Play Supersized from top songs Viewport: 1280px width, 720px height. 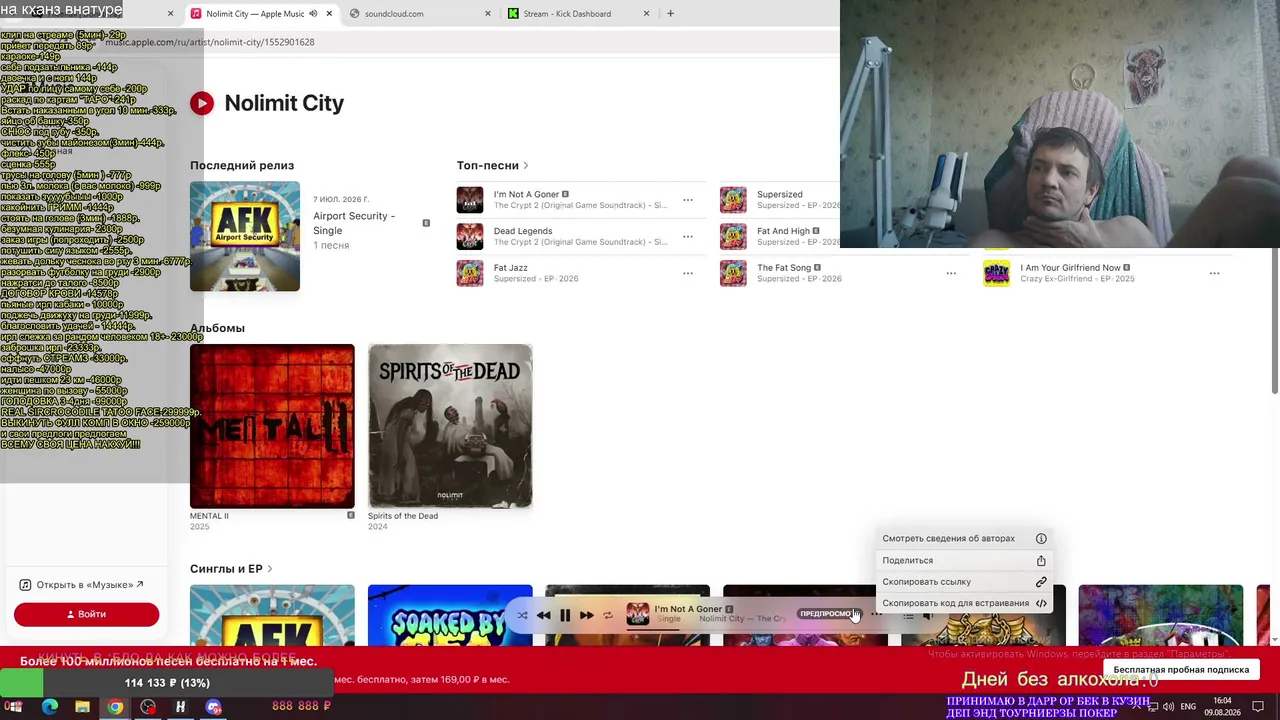[733, 200]
